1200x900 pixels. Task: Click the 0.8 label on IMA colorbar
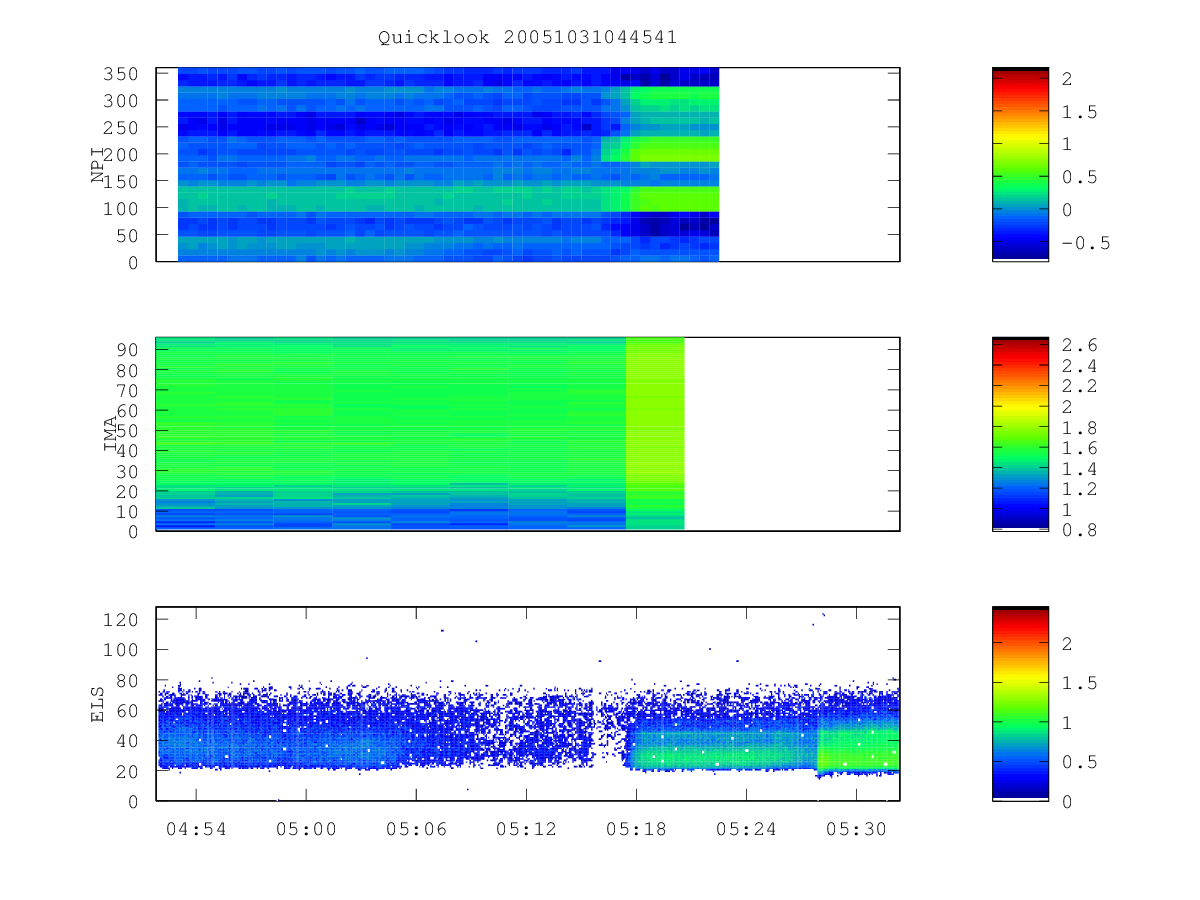pyautogui.click(x=1081, y=530)
